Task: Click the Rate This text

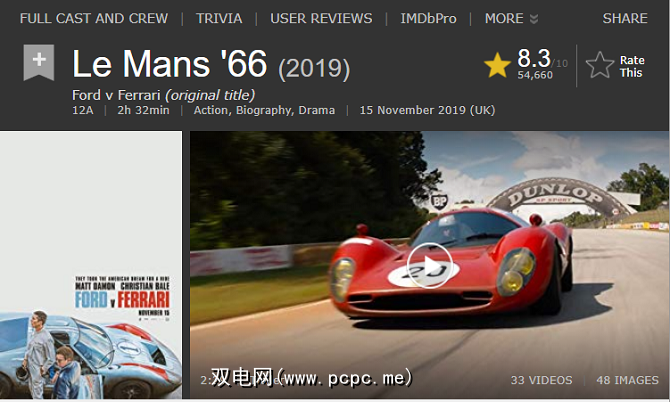Action: point(632,66)
